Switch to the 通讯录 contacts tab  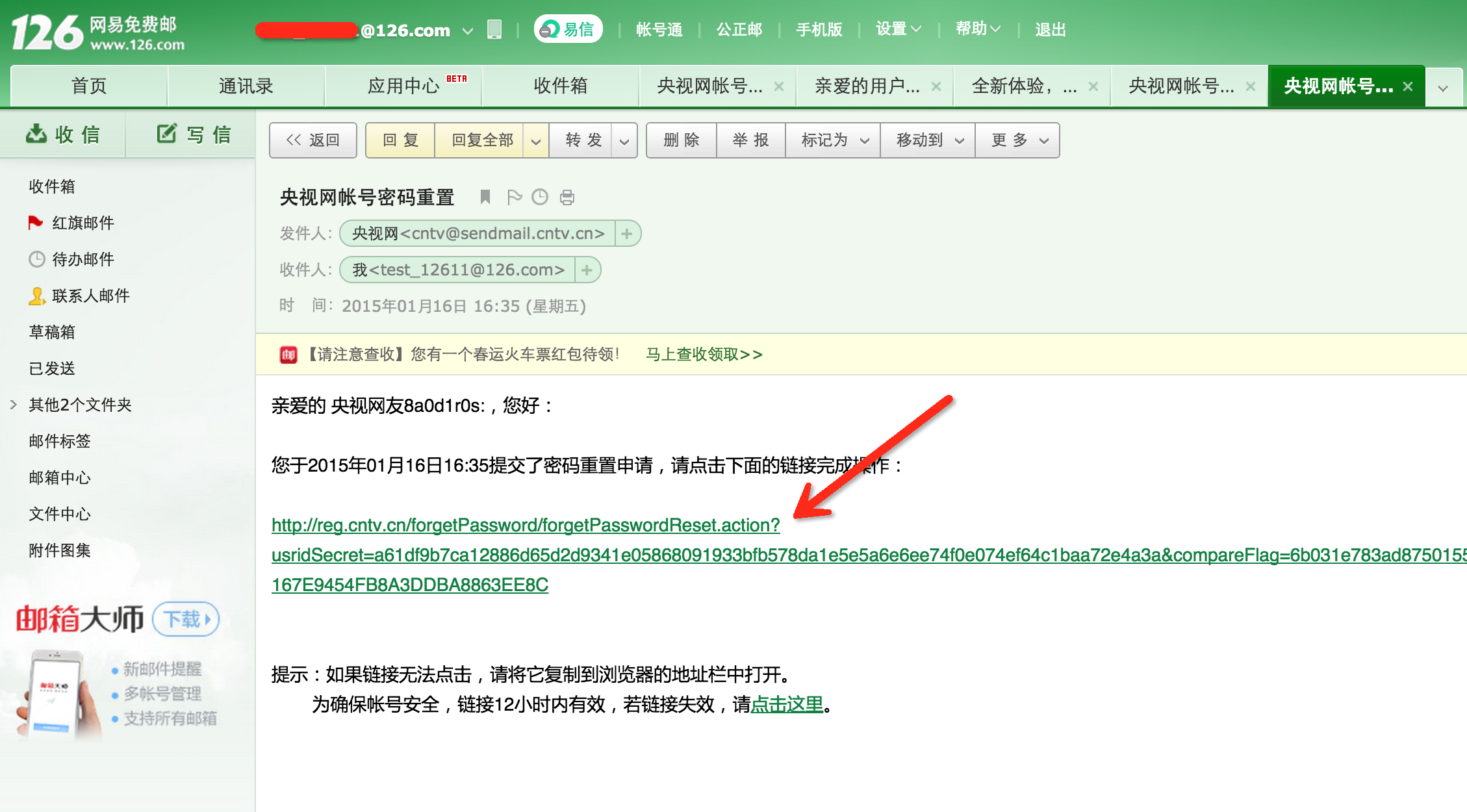pyautogui.click(x=246, y=86)
